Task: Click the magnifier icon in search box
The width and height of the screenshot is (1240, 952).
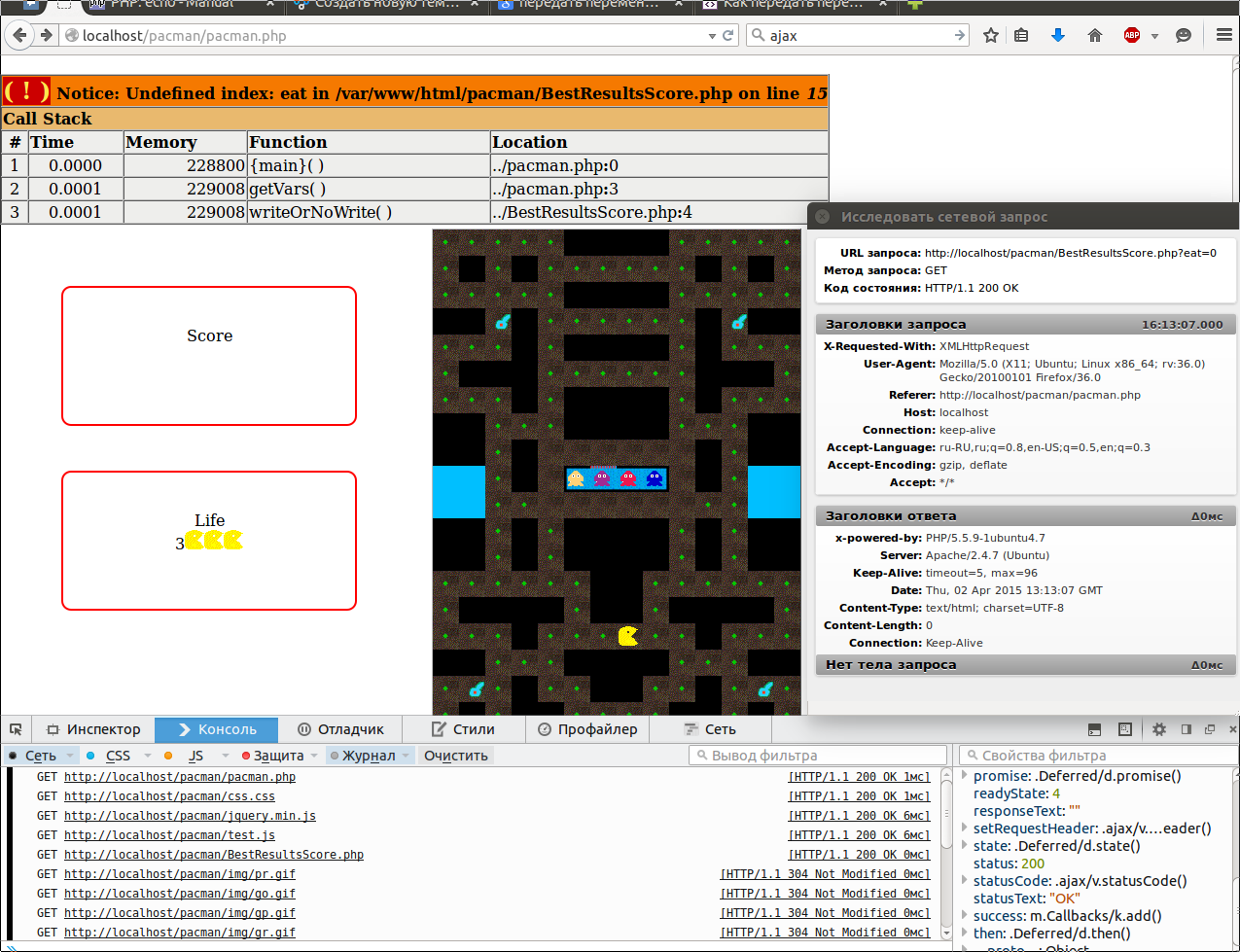Action: point(759,35)
